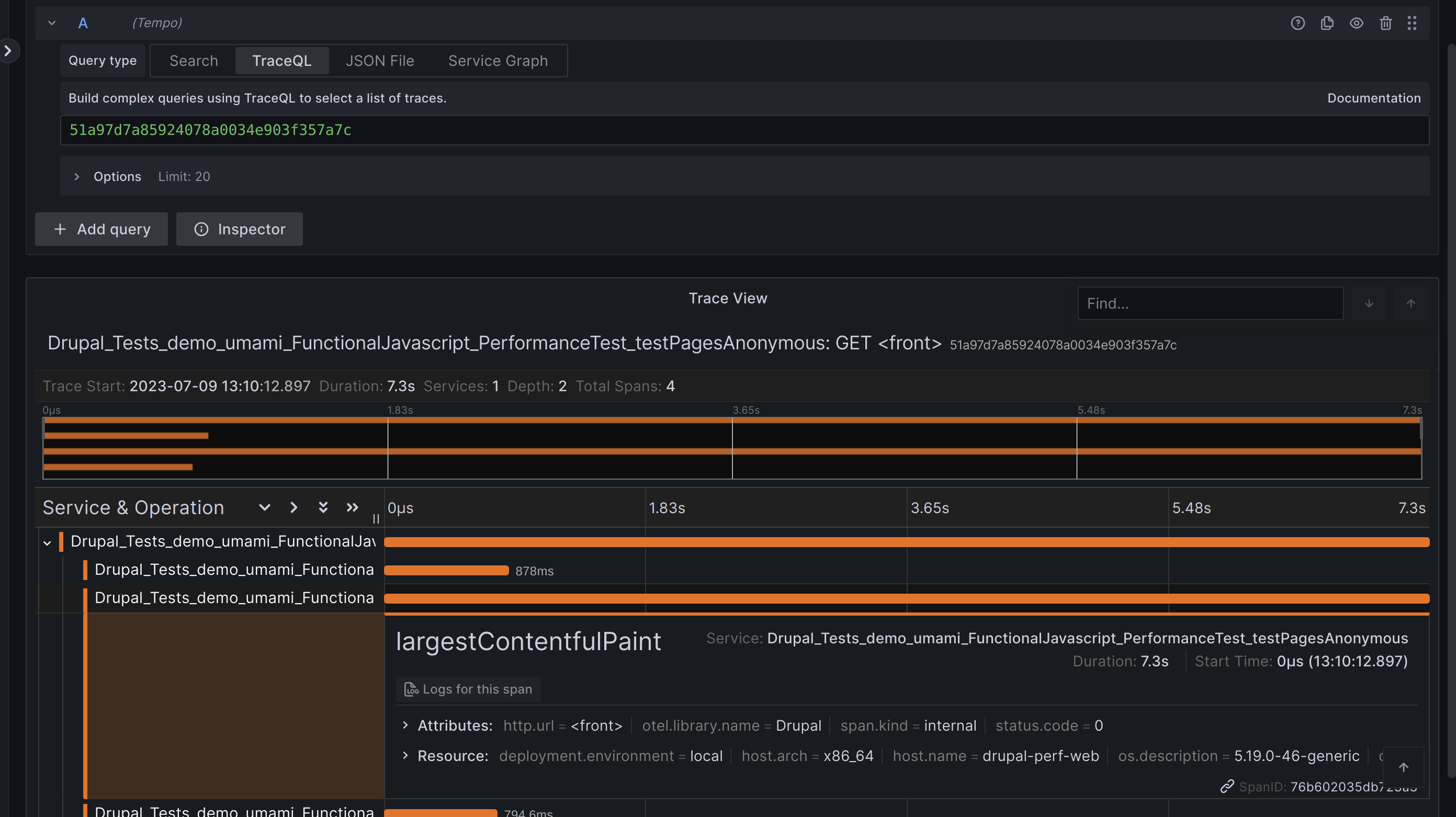Image resolution: width=1456 pixels, height=817 pixels.
Task: Open the left side panel arrow
Action: (8, 51)
